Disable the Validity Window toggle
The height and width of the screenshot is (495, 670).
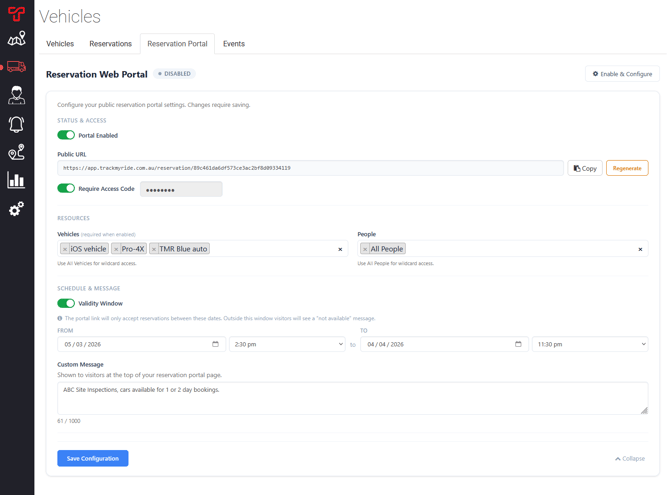coord(66,303)
